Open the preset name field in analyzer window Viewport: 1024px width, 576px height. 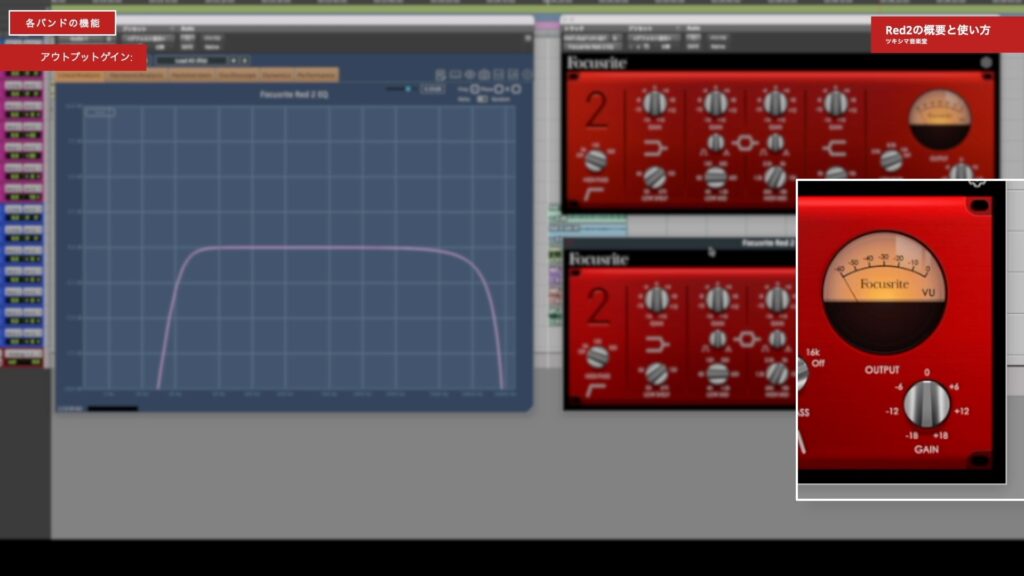[x=191, y=61]
